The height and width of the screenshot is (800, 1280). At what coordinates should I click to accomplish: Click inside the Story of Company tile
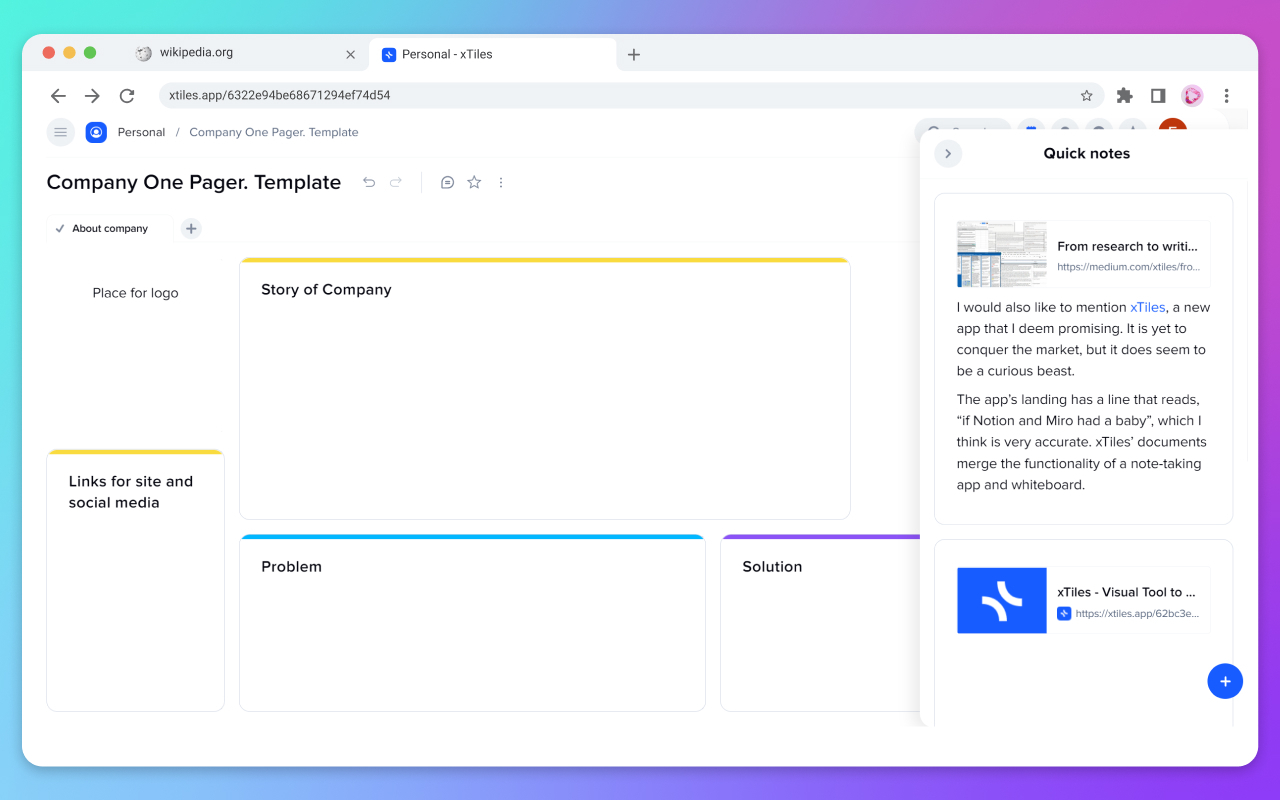pyautogui.click(x=544, y=390)
